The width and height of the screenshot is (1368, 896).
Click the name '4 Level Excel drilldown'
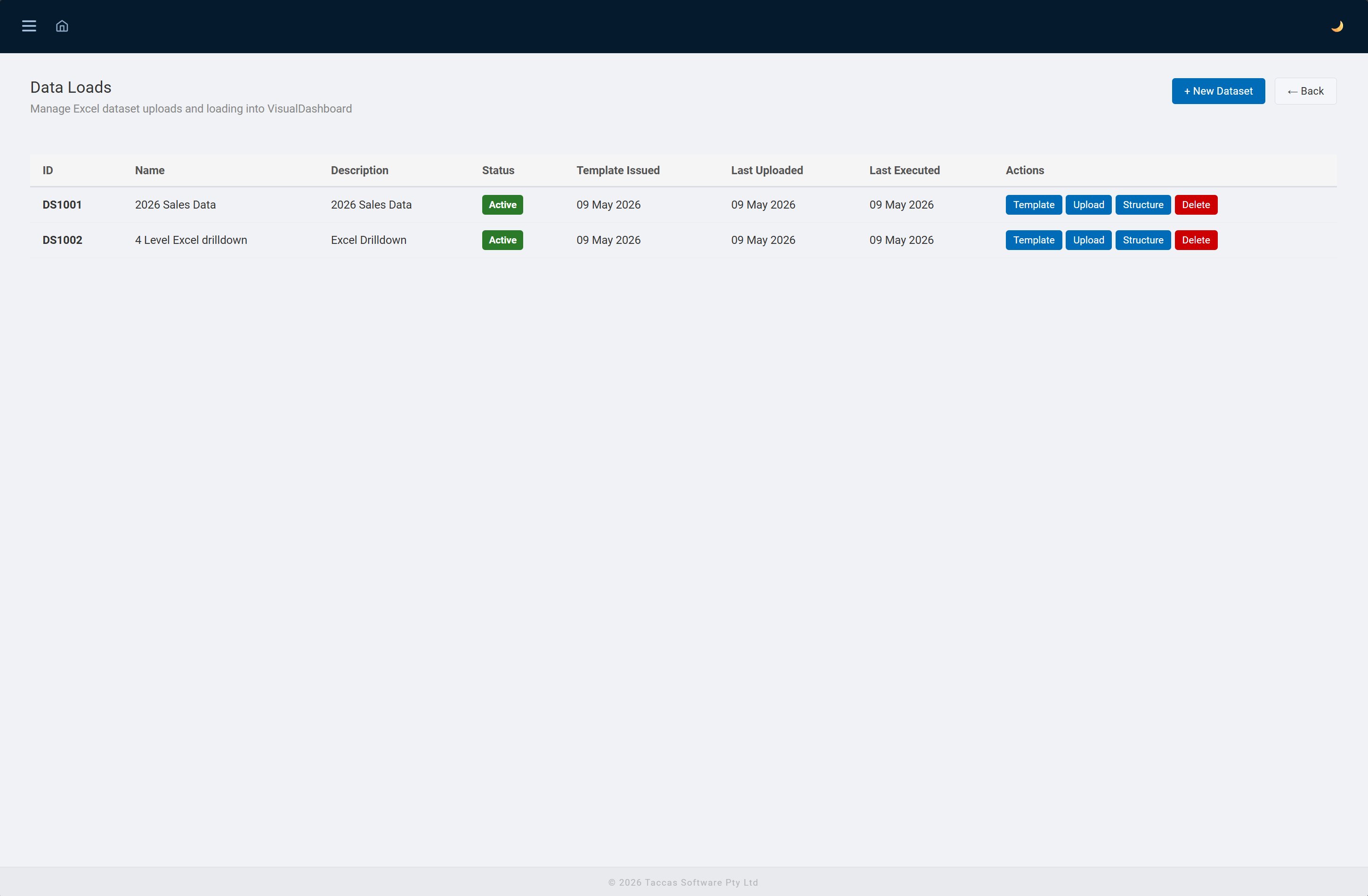click(x=191, y=240)
